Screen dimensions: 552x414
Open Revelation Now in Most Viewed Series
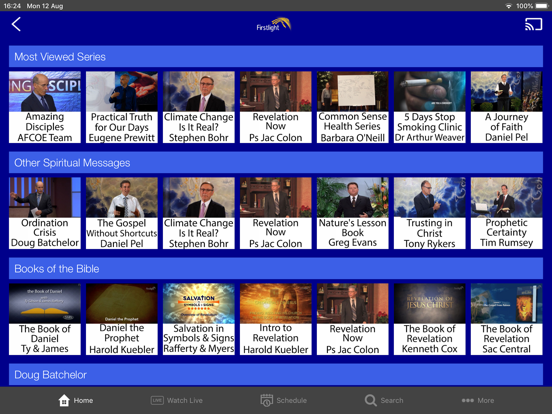click(276, 107)
